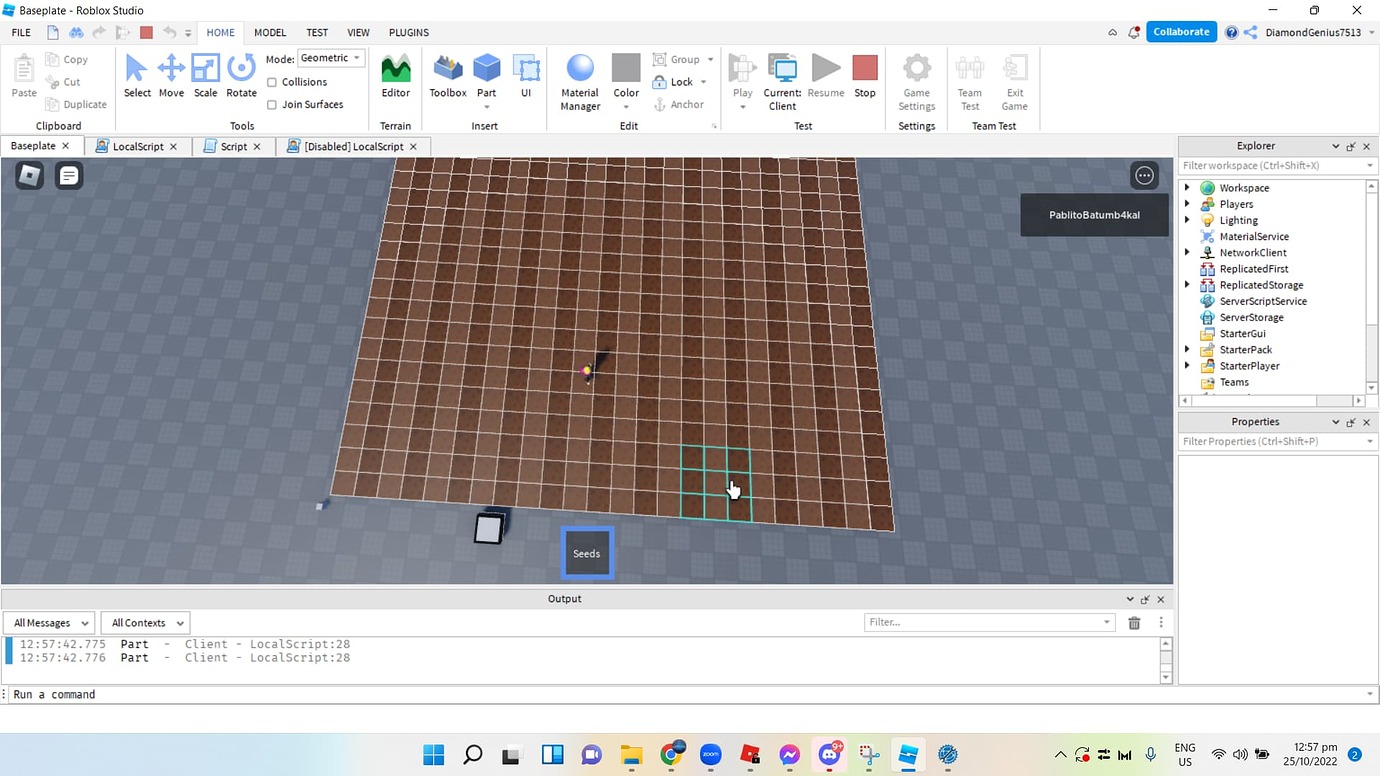Viewport: 1380px width, 776px height.
Task: Select StarterGui in Explorer
Action: (1243, 333)
